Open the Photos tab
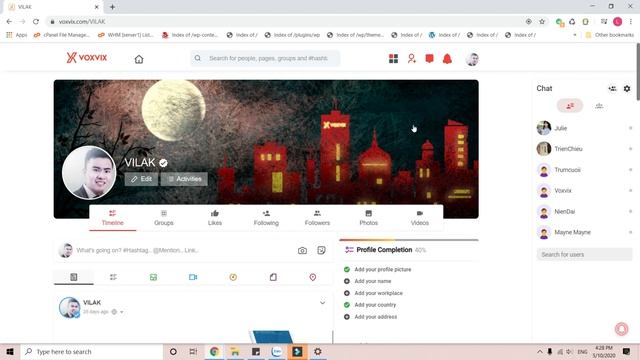640x360 pixels. [x=369, y=218]
